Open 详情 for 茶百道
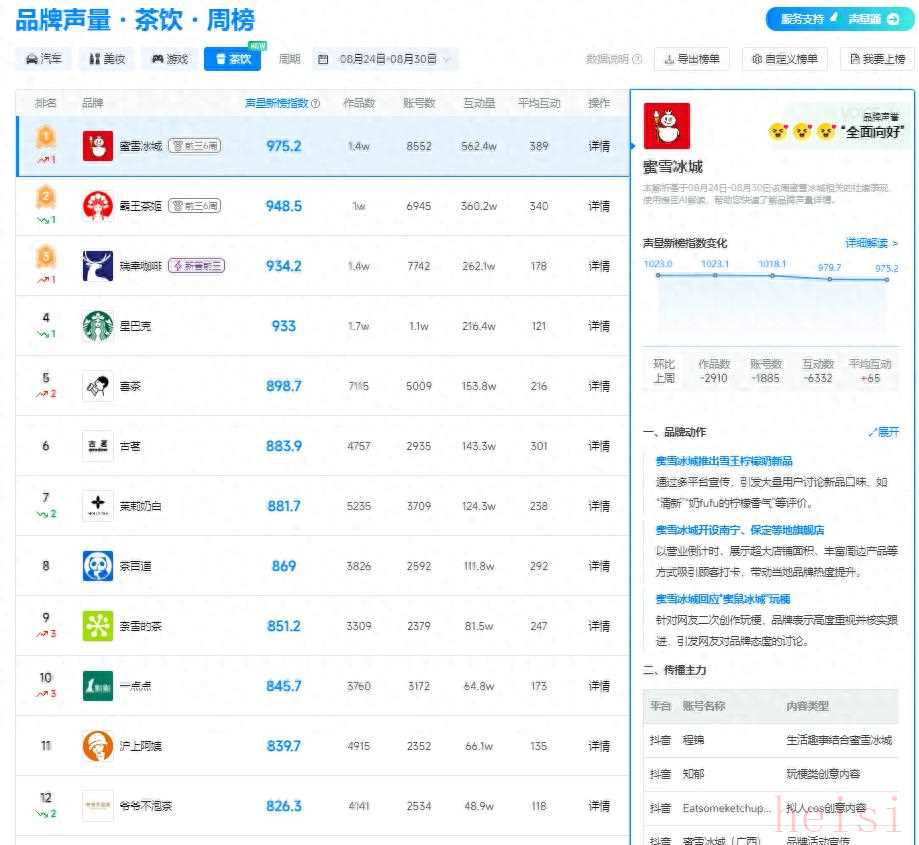919x845 pixels. [599, 566]
